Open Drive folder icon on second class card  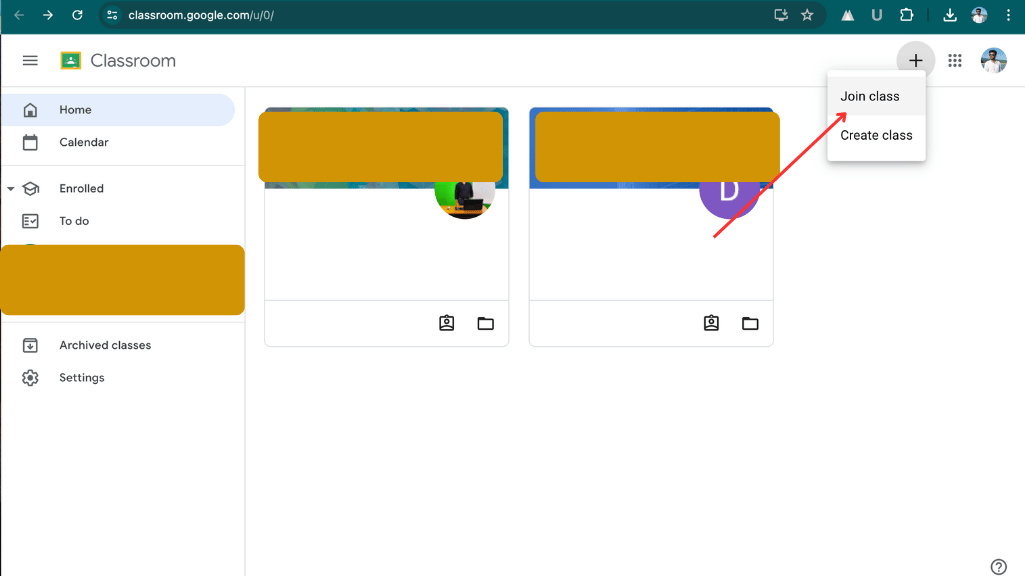[x=750, y=323]
